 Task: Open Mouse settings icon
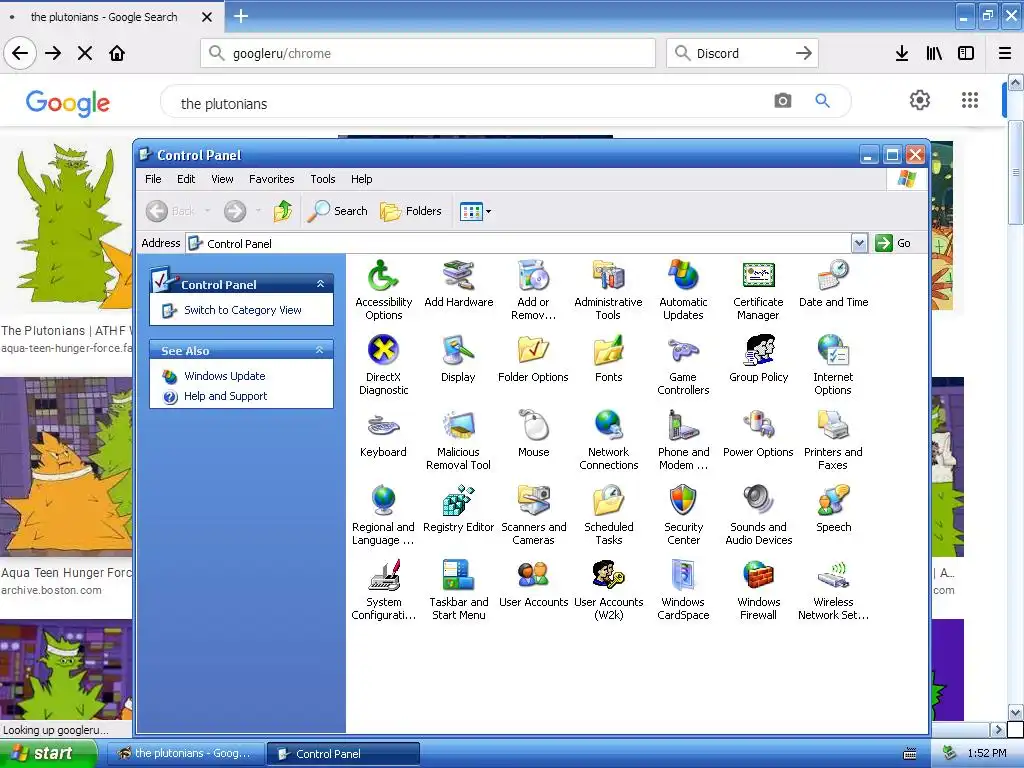pos(534,434)
